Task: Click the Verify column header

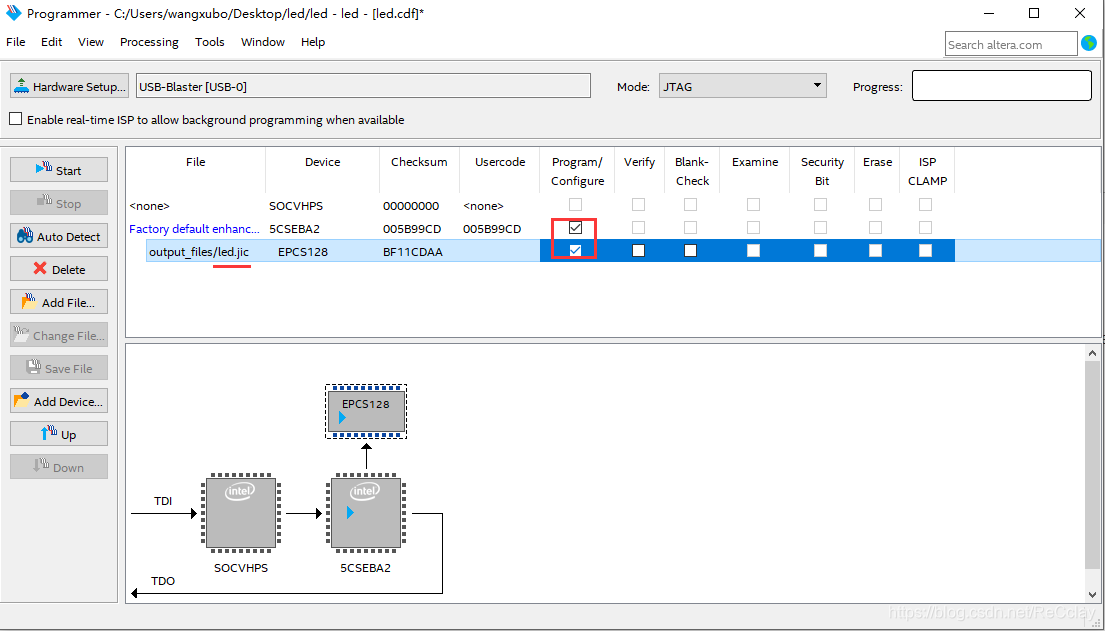Action: pyautogui.click(x=639, y=161)
